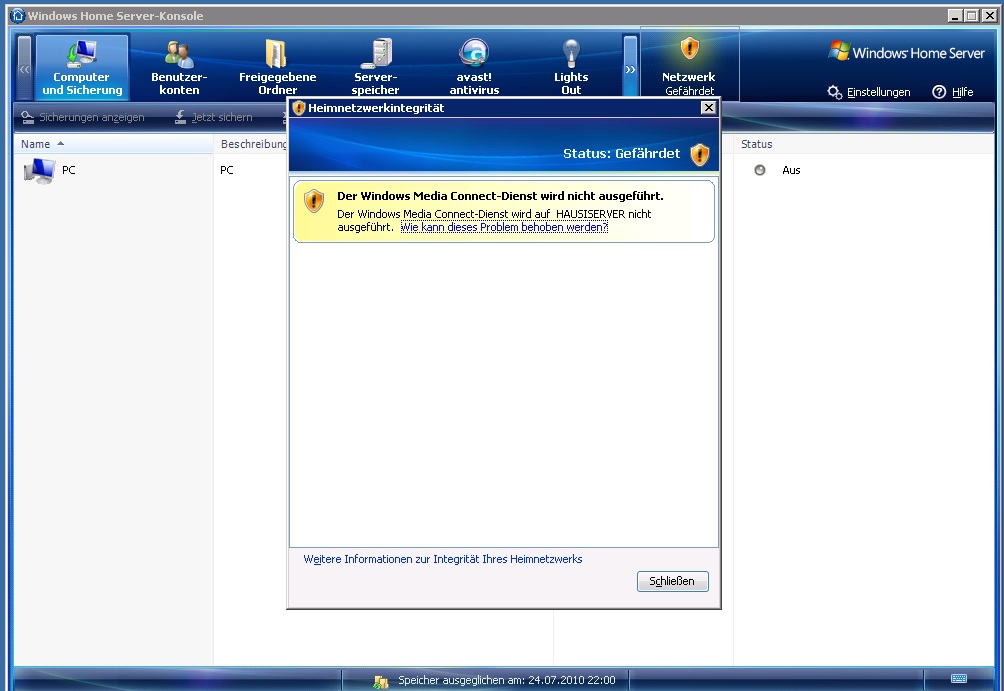Screen dimensions: 1004x691
Task: Click the console window title bar icon
Action: click(x=18, y=15)
